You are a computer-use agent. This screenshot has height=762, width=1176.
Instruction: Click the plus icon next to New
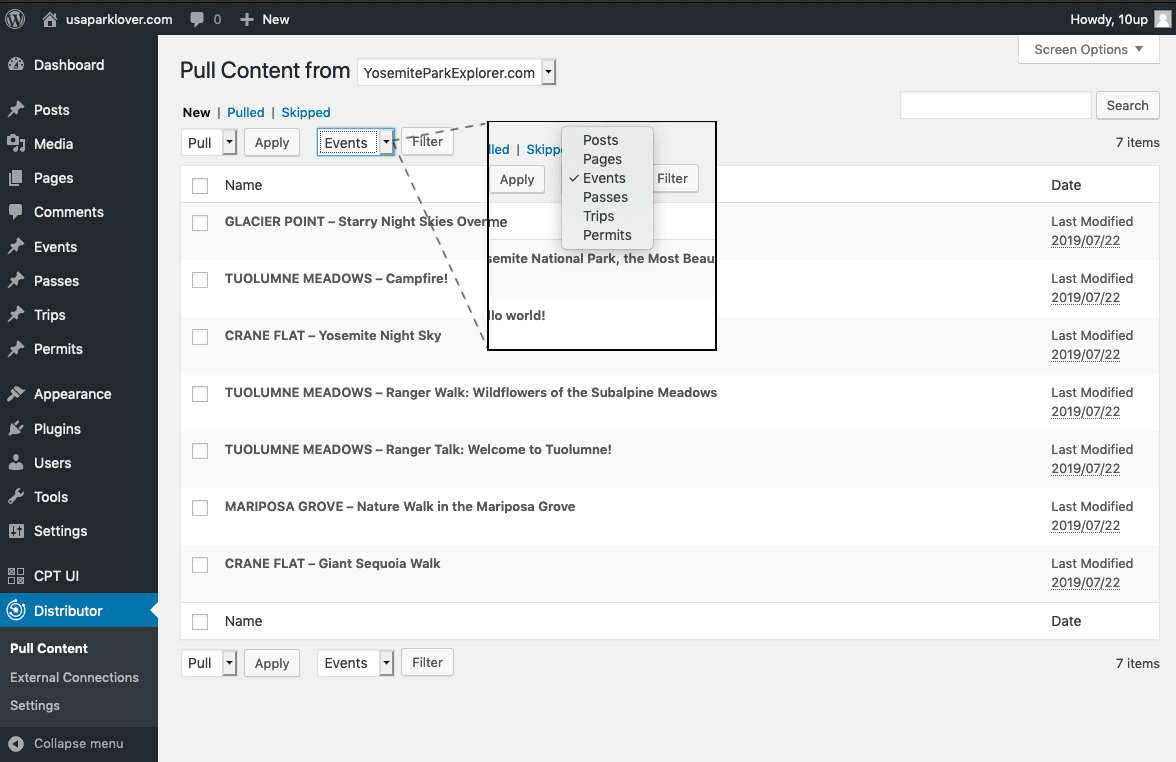pos(247,20)
